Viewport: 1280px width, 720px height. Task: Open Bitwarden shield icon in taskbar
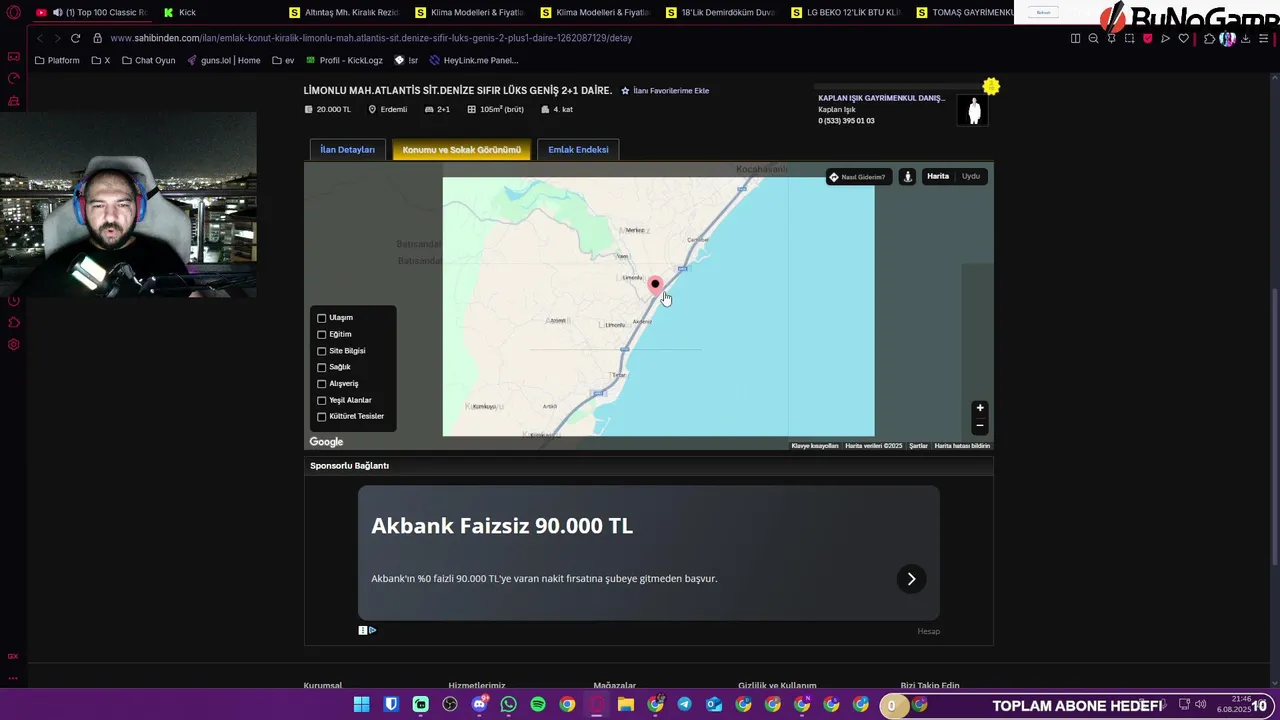click(391, 705)
